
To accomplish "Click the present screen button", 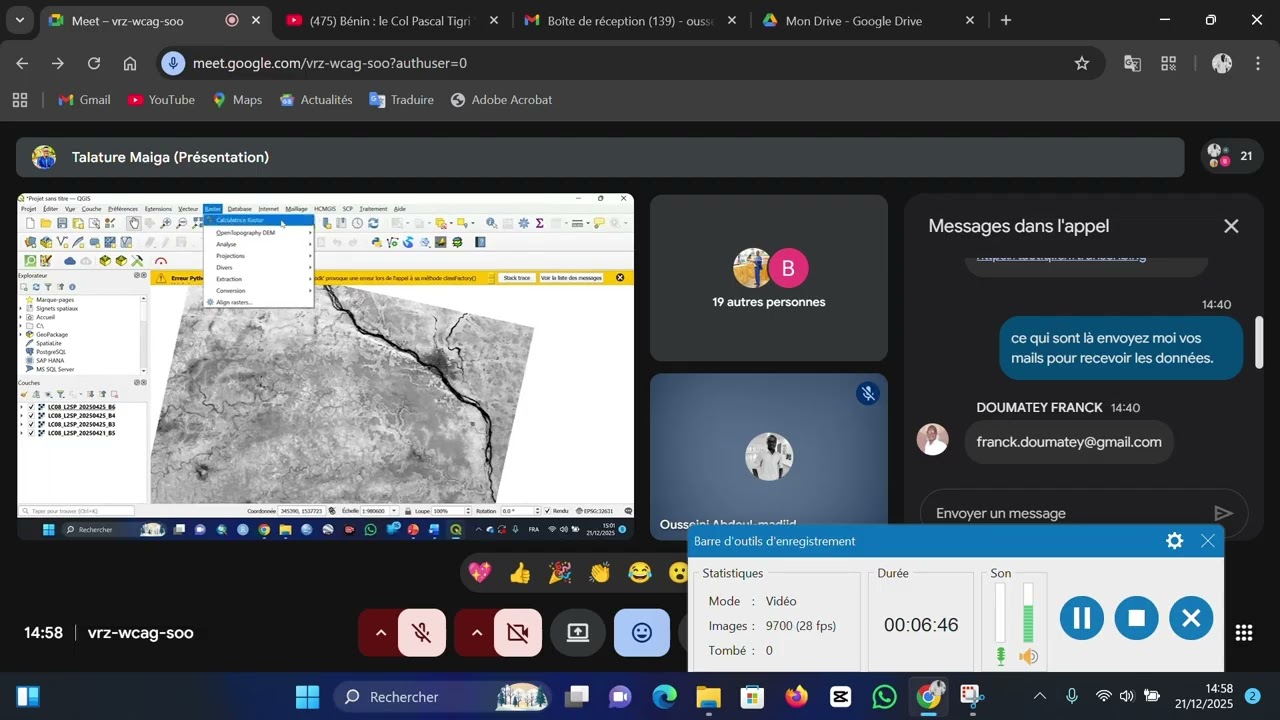I will [578, 633].
